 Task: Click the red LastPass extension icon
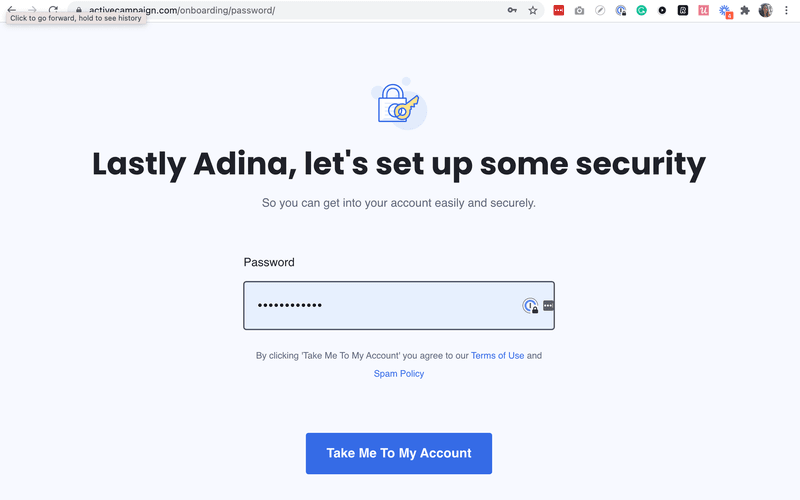click(x=559, y=10)
